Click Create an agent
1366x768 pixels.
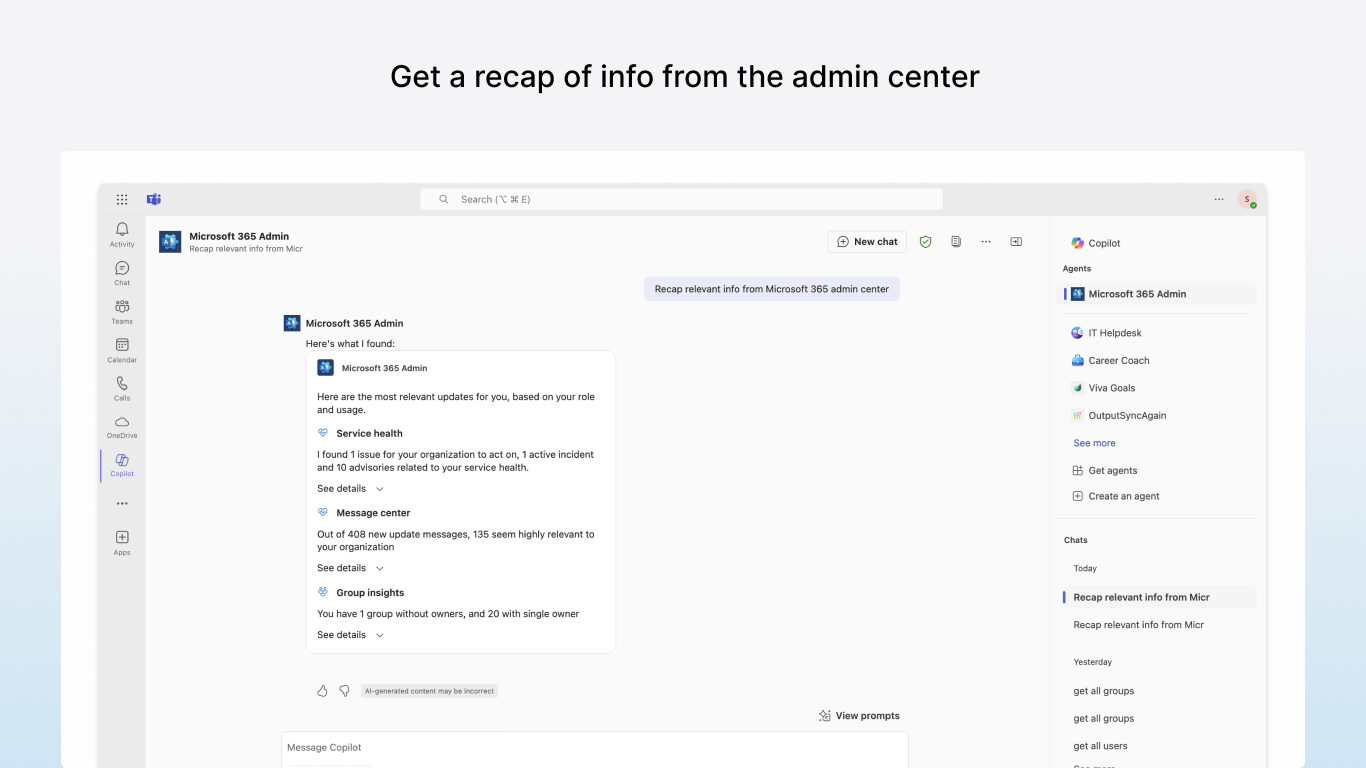(1116, 496)
